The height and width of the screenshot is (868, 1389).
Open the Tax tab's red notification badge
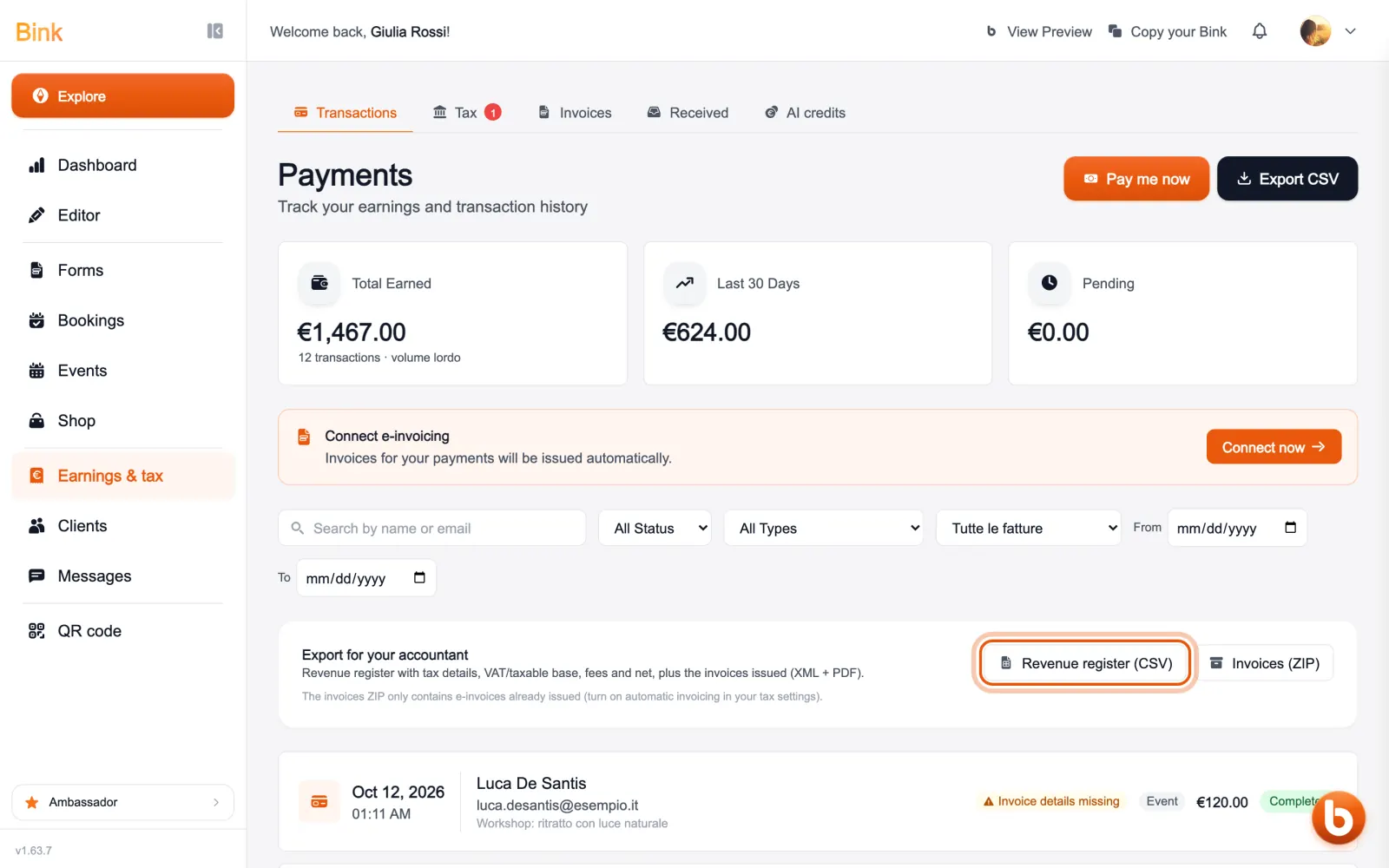tap(493, 112)
